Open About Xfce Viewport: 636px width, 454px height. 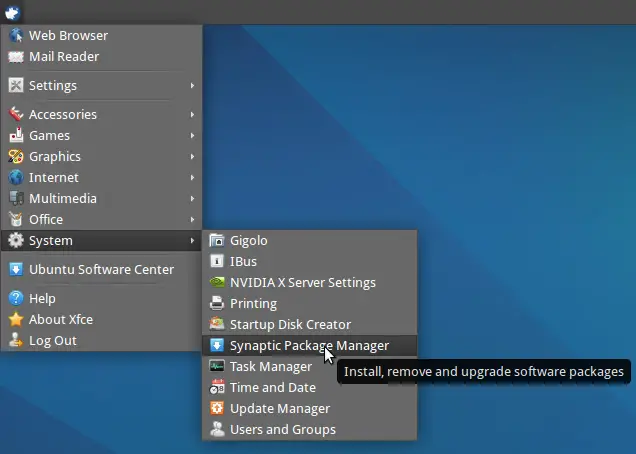[101, 320]
